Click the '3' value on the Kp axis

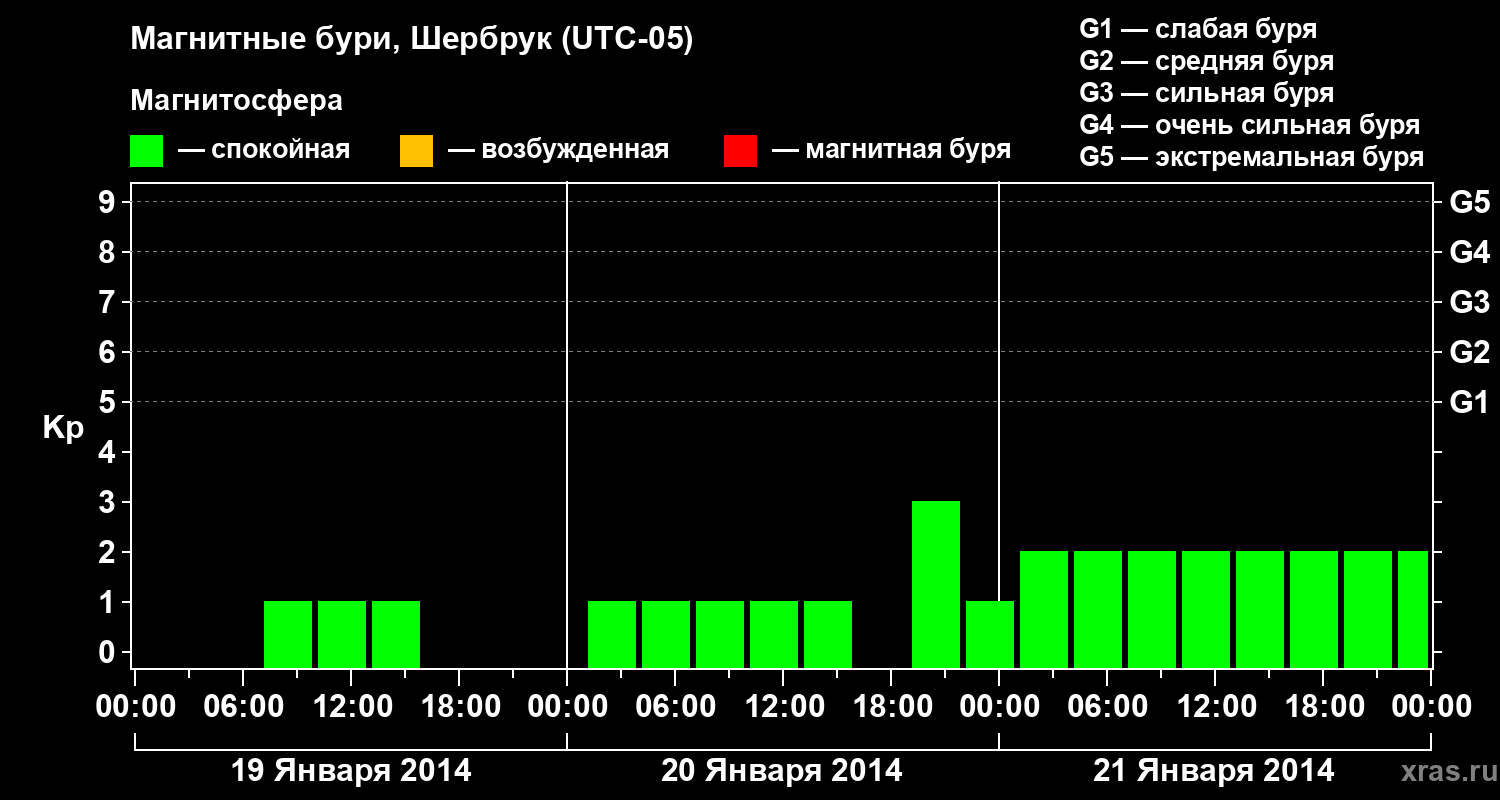tap(109, 502)
